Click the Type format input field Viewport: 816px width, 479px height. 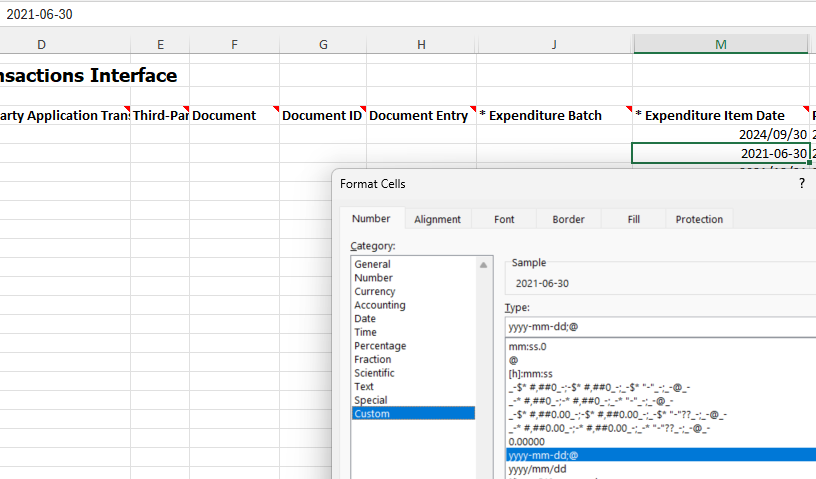[x=660, y=326]
